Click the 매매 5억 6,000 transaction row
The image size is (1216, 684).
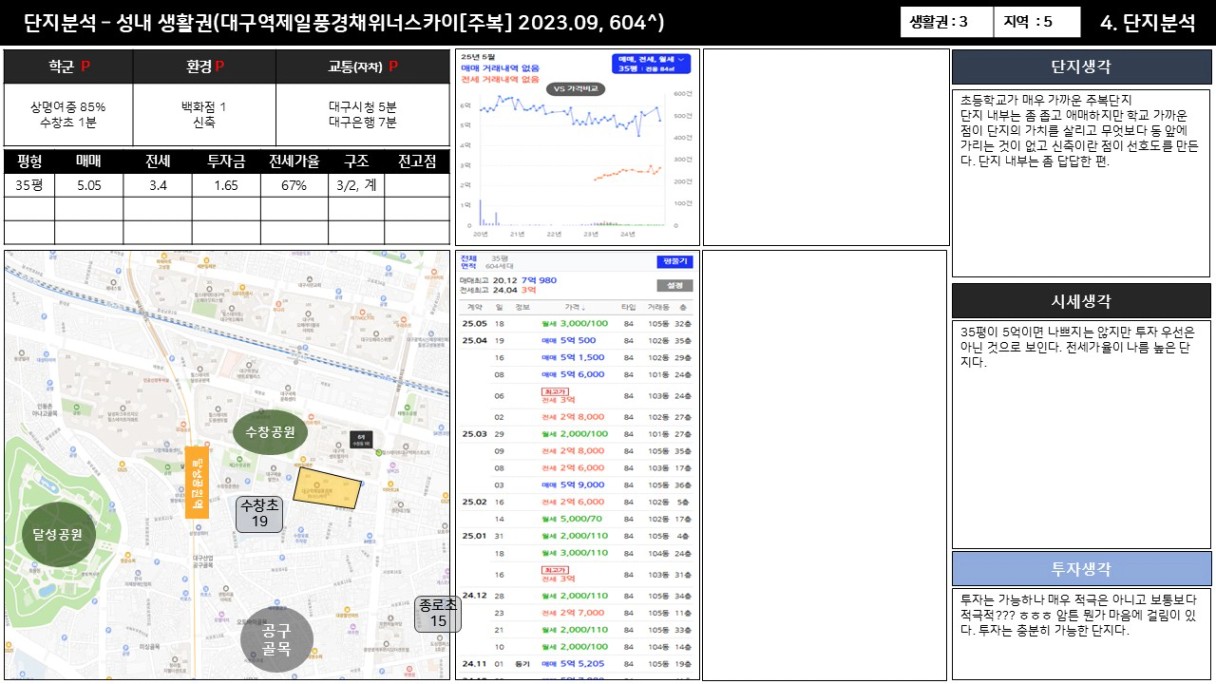tap(575, 374)
